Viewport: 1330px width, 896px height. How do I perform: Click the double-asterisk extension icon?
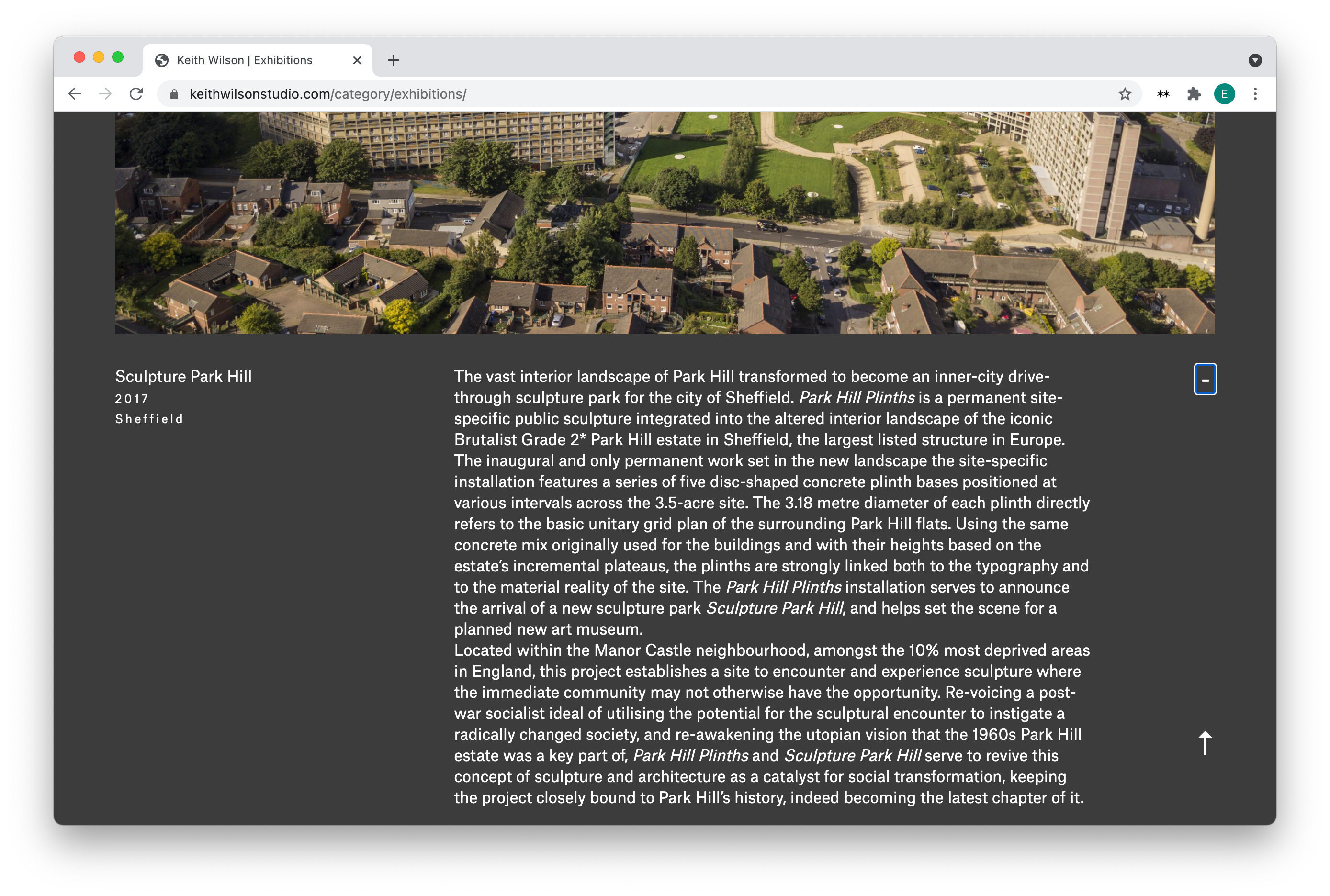(x=1162, y=94)
